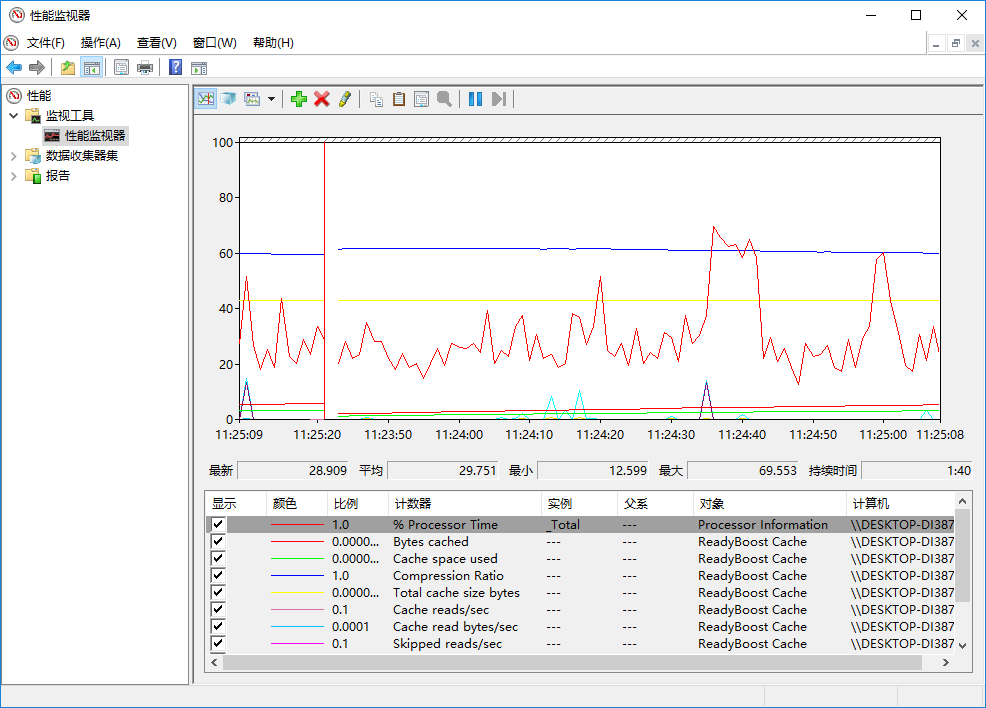Uncheck Skipped reads/sec counter checkbox
The height and width of the screenshot is (708, 986).
click(218, 643)
